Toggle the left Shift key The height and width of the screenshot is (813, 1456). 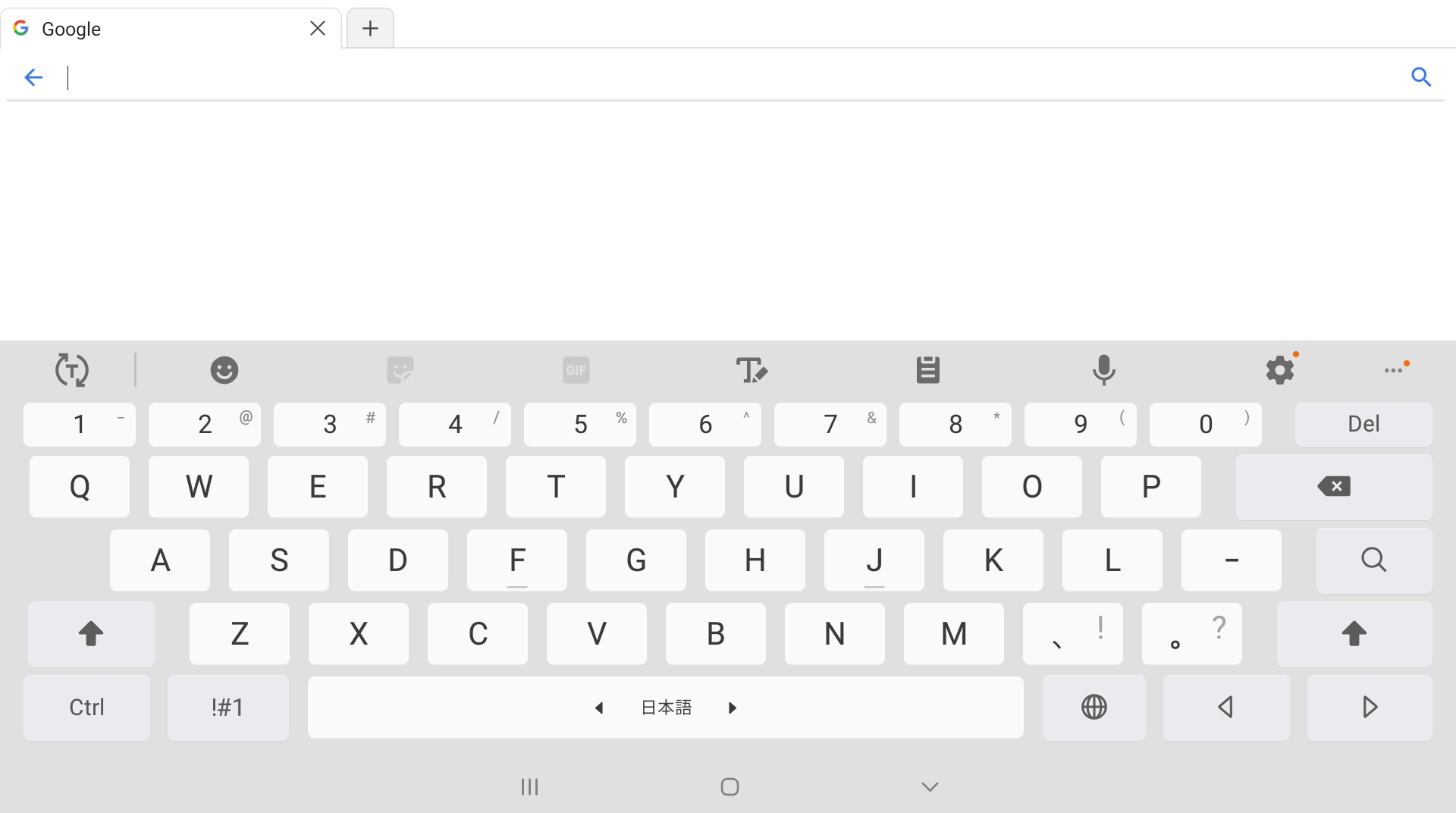tap(91, 633)
